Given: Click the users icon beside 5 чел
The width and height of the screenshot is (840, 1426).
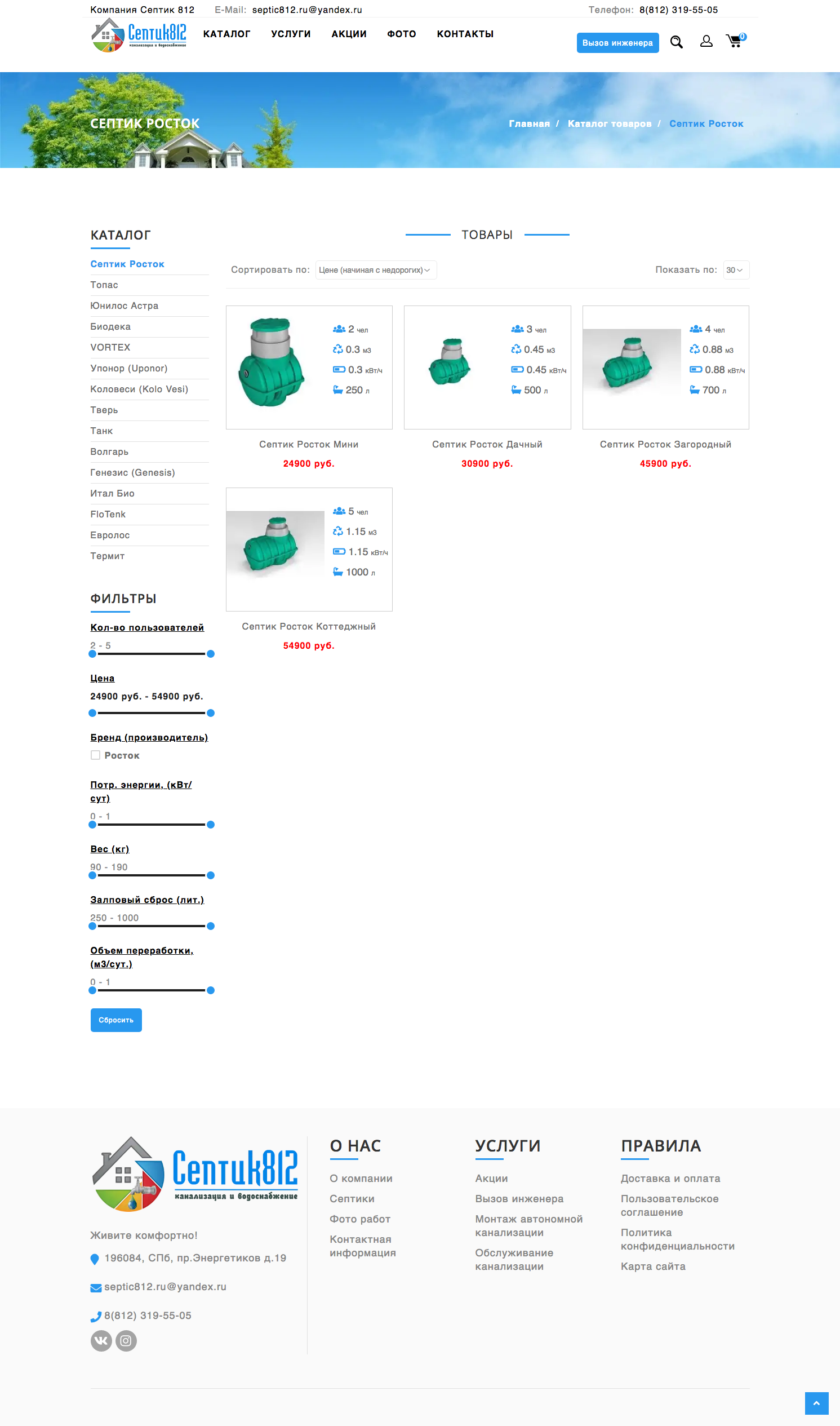Looking at the screenshot, I should point(339,511).
